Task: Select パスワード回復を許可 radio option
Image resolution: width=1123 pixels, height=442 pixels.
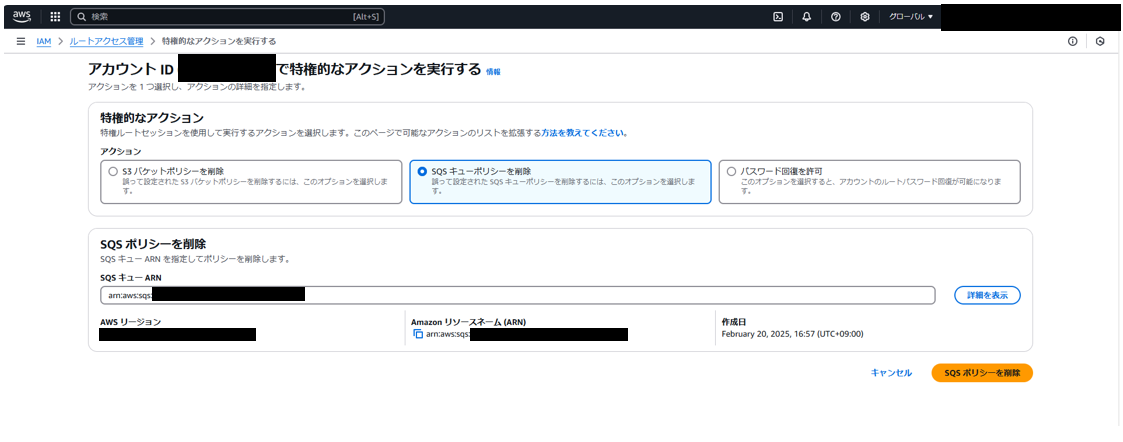Action: tap(731, 172)
